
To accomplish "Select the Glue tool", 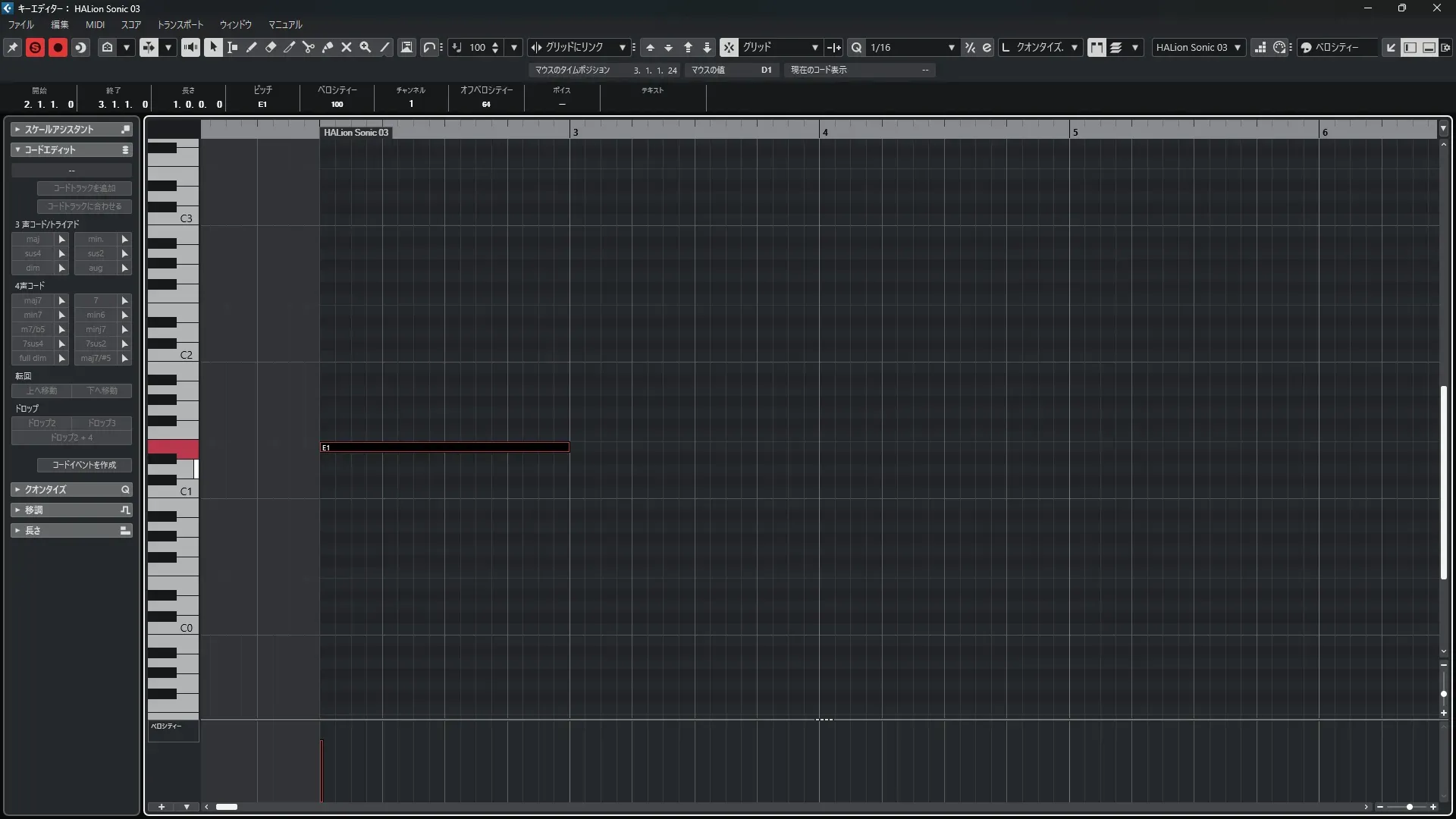I will point(328,47).
